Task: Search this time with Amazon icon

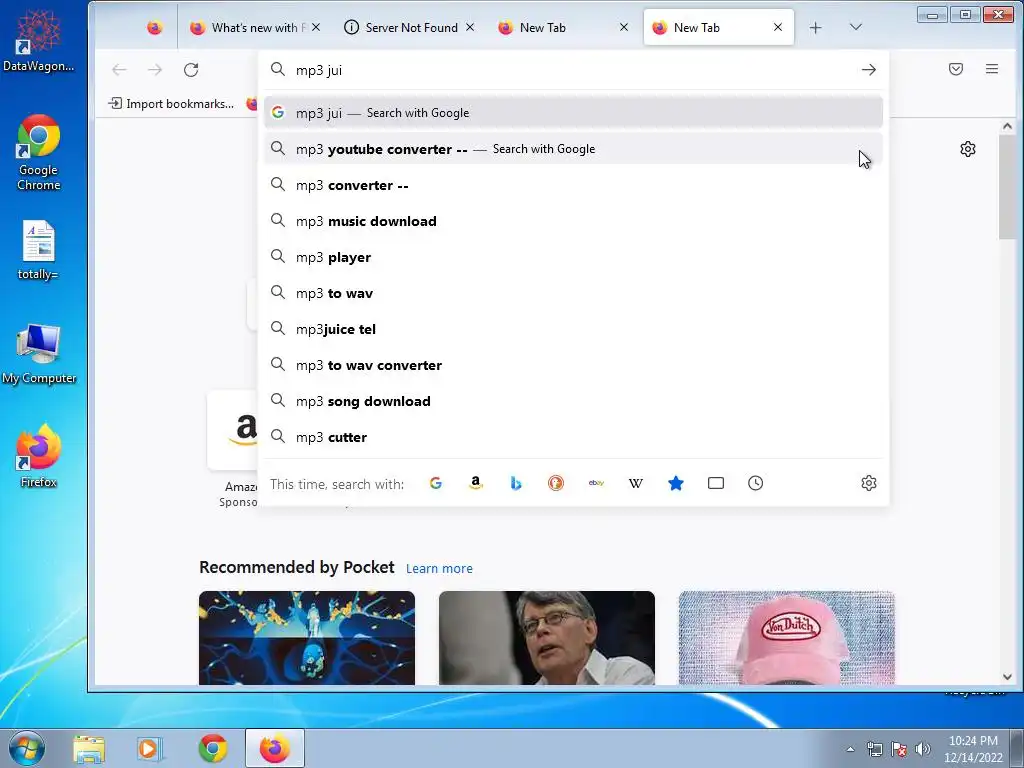Action: [476, 483]
